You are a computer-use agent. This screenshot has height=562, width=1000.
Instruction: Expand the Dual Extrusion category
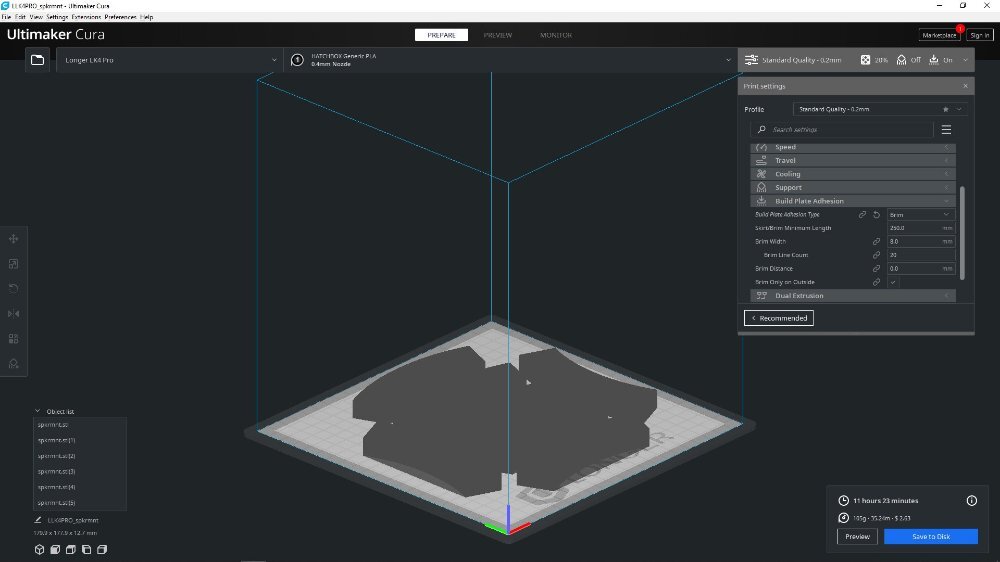tap(853, 296)
